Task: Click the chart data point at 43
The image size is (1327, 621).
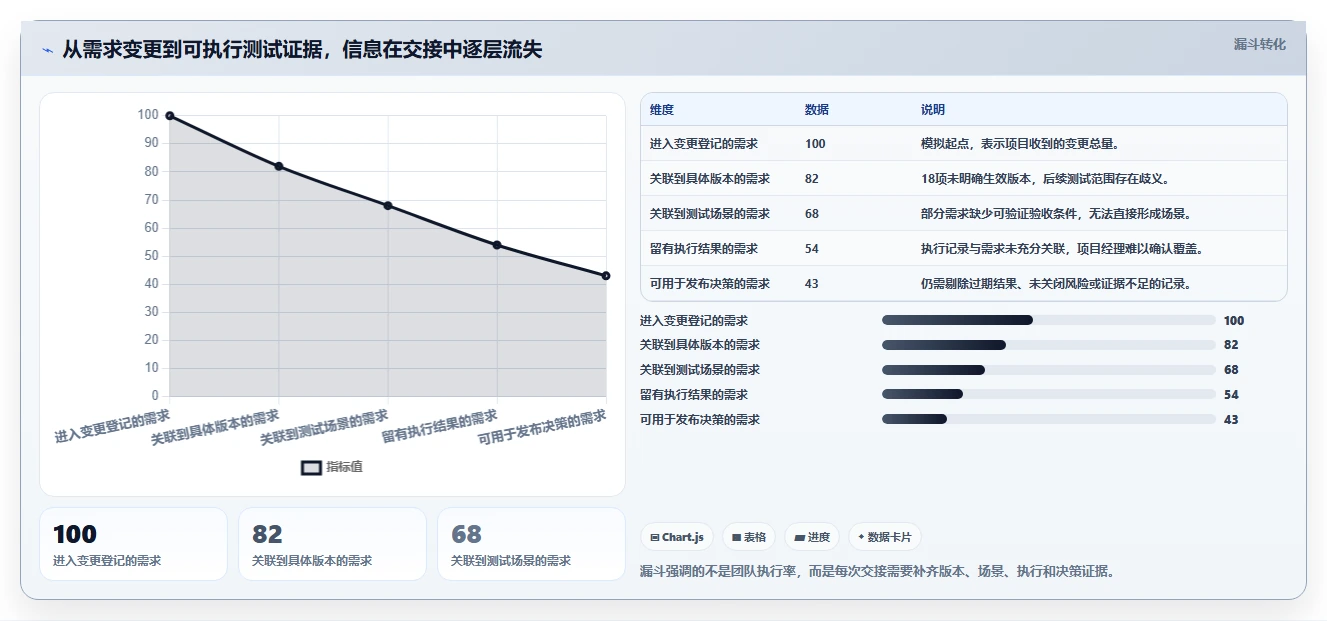Action: (x=606, y=276)
